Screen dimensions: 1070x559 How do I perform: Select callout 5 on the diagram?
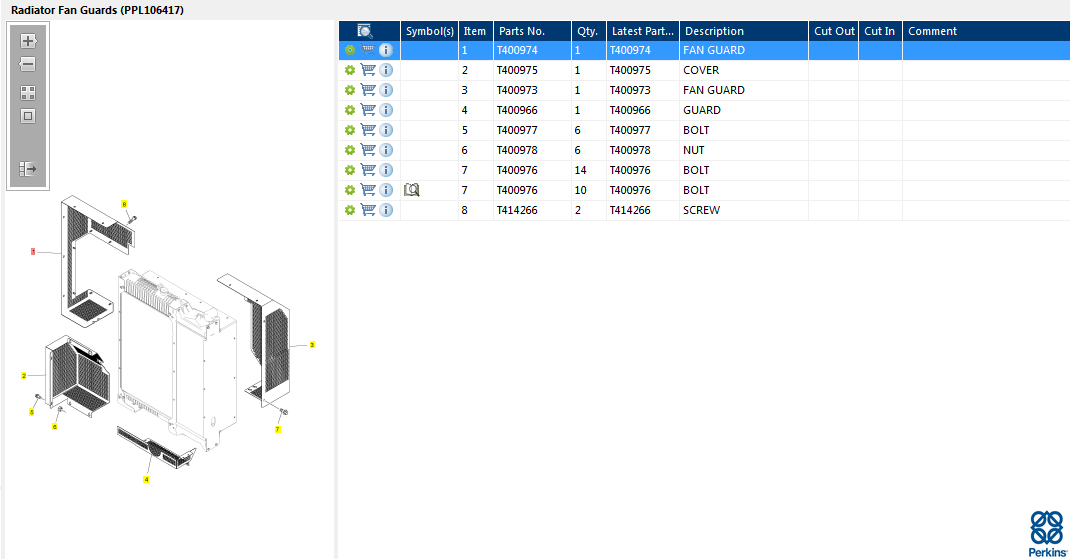tap(31, 412)
